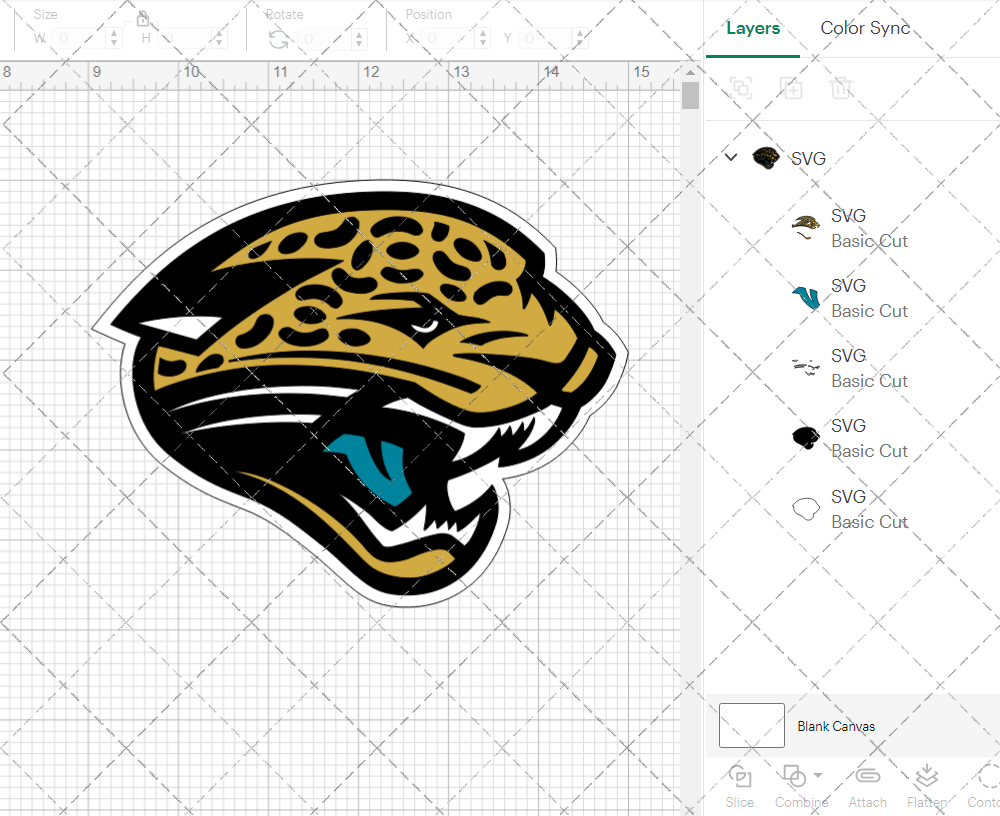Image resolution: width=1000 pixels, height=816 pixels.
Task: Click the gold spots layer thumbnail
Action: 805,227
